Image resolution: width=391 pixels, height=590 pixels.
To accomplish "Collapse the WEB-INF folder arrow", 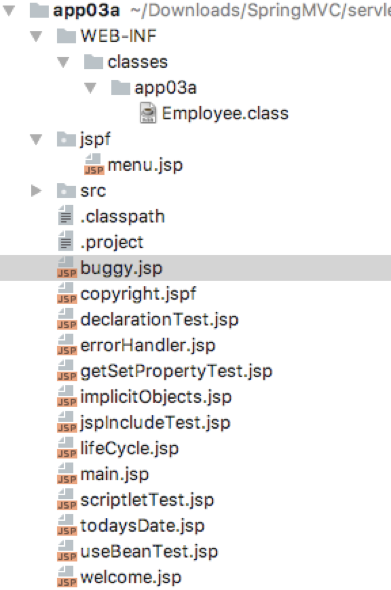I will click(x=36, y=36).
